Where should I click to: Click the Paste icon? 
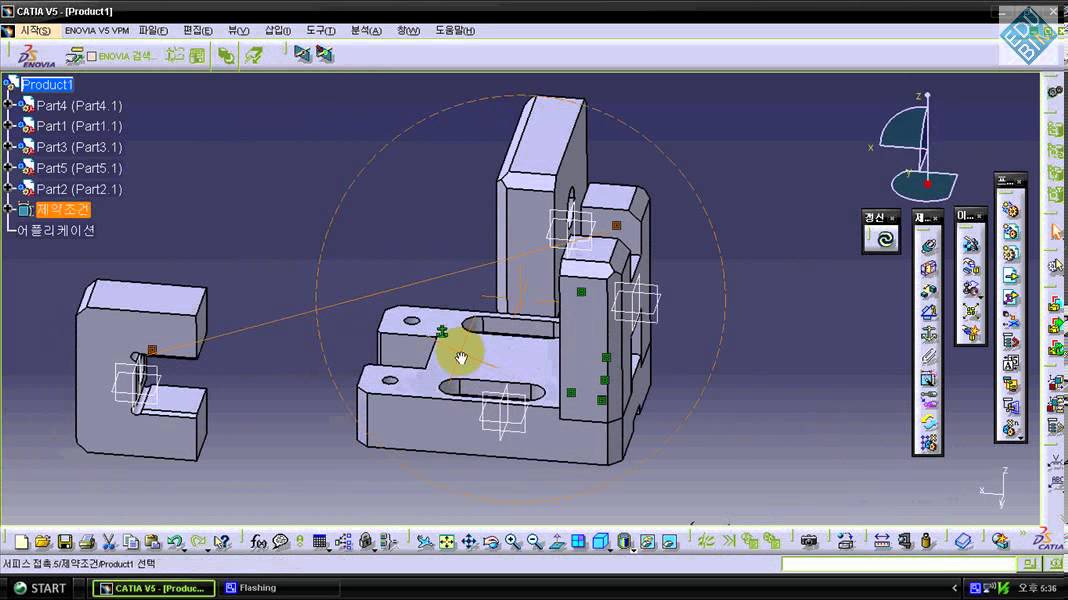click(x=153, y=541)
